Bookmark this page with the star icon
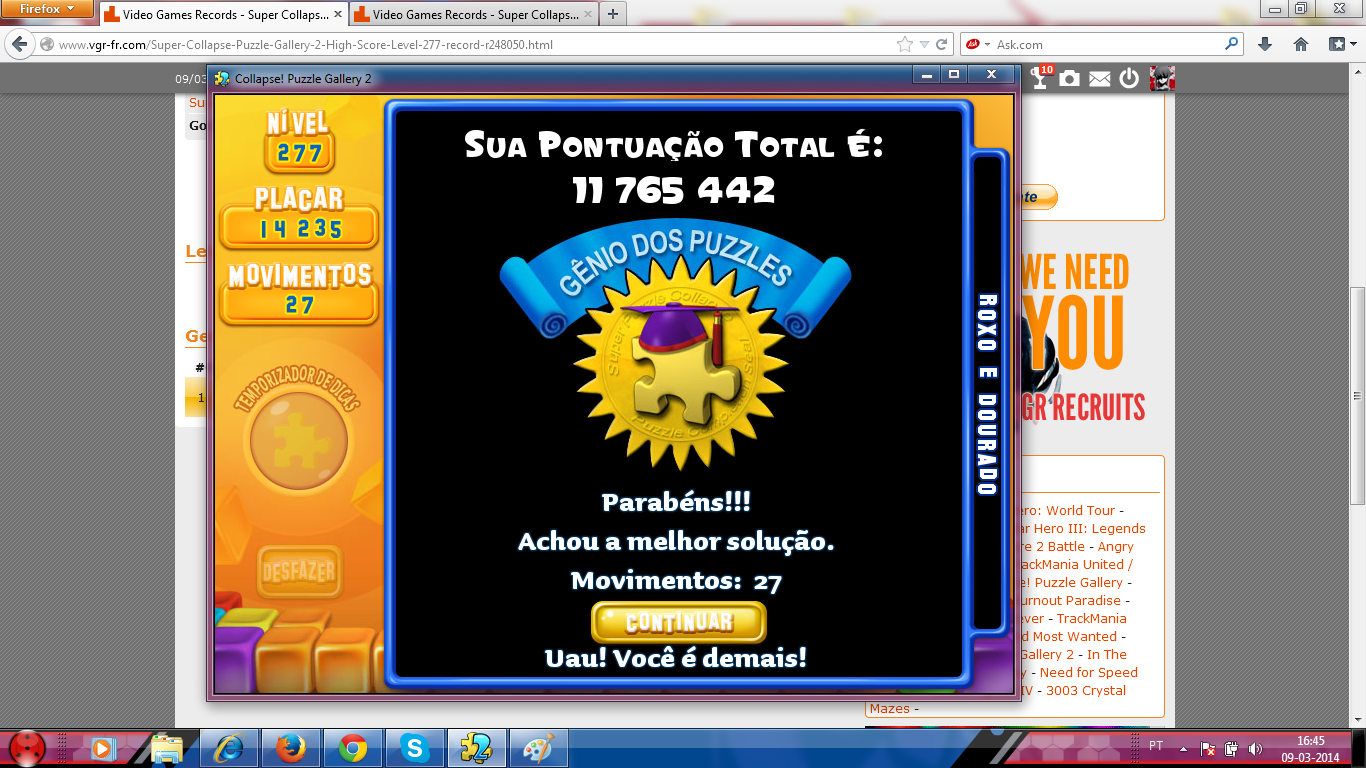 pos(905,44)
